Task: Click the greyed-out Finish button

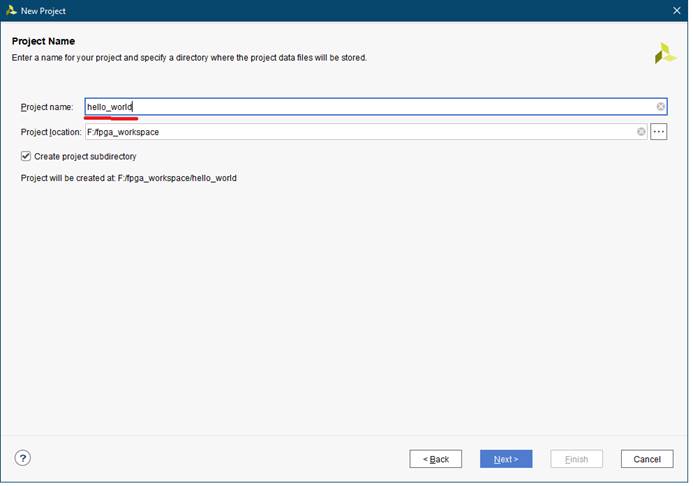Action: point(576,459)
